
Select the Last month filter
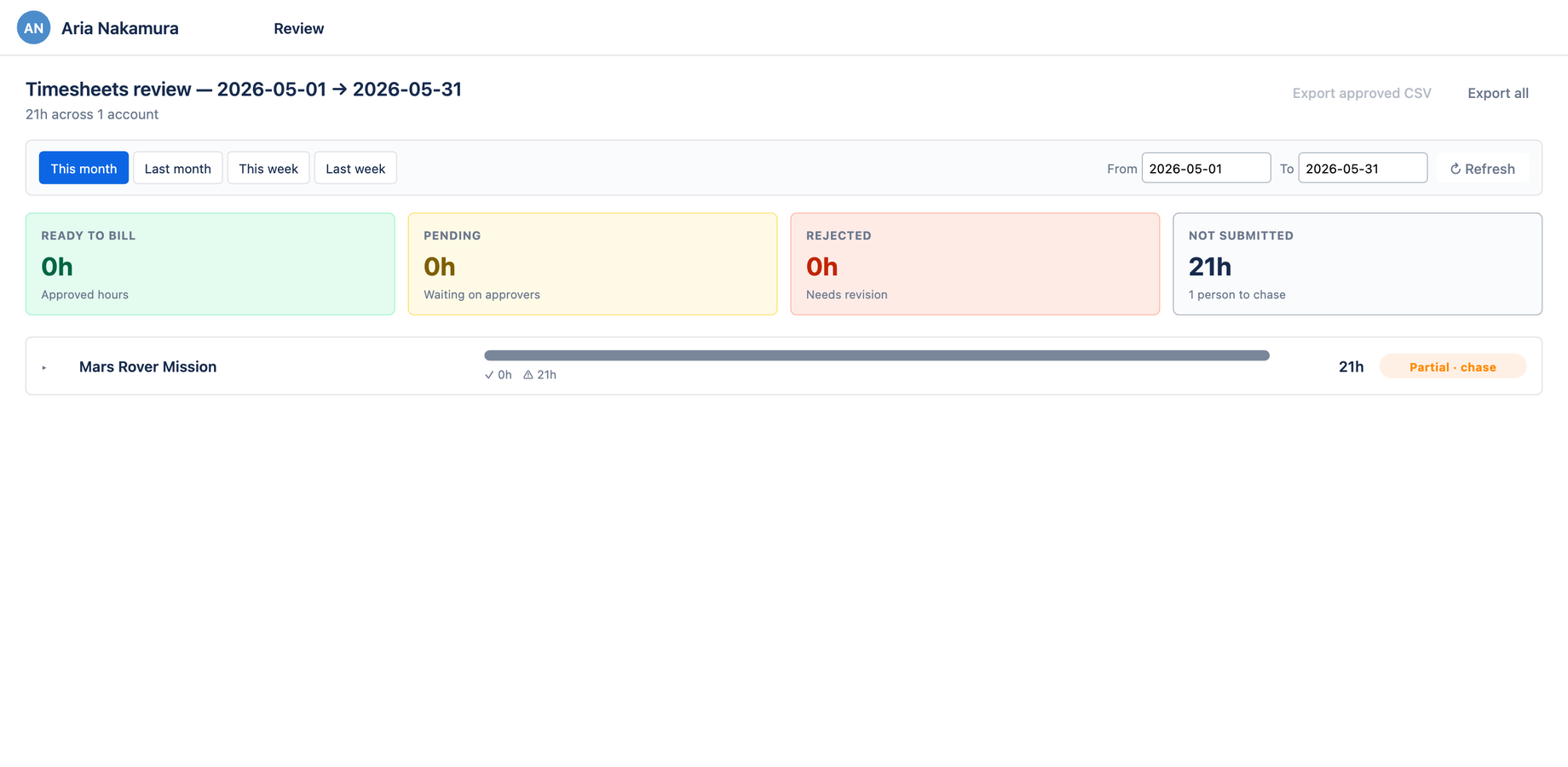tap(177, 168)
